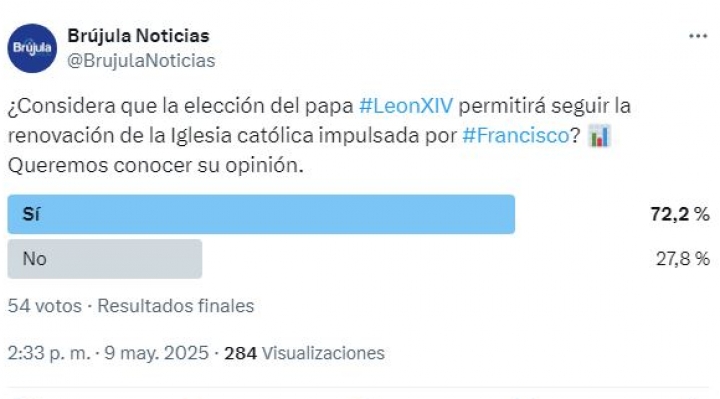
Task: Click the 72,2 % result value
Action: pos(680,214)
